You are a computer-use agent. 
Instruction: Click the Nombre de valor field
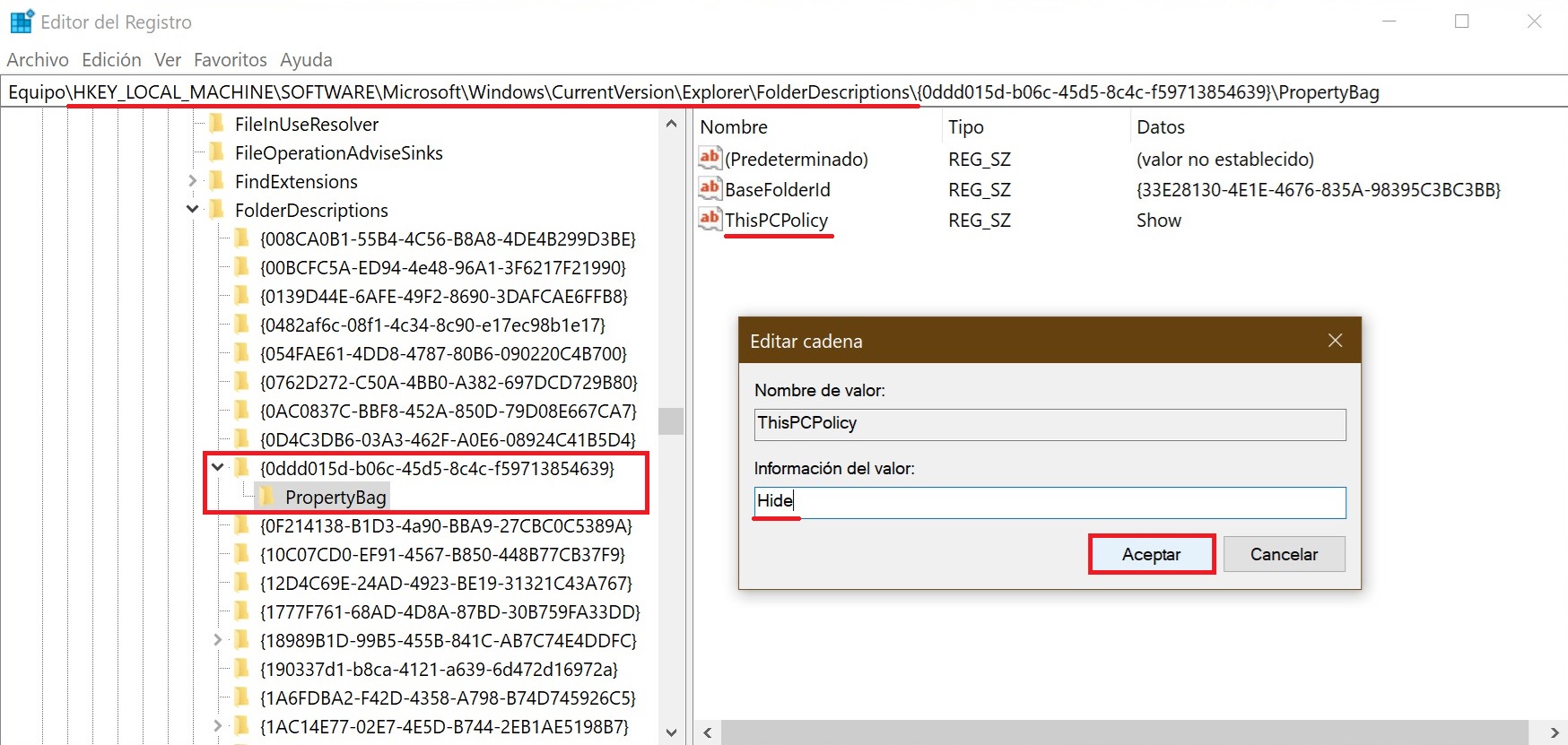pyautogui.click(x=1050, y=424)
